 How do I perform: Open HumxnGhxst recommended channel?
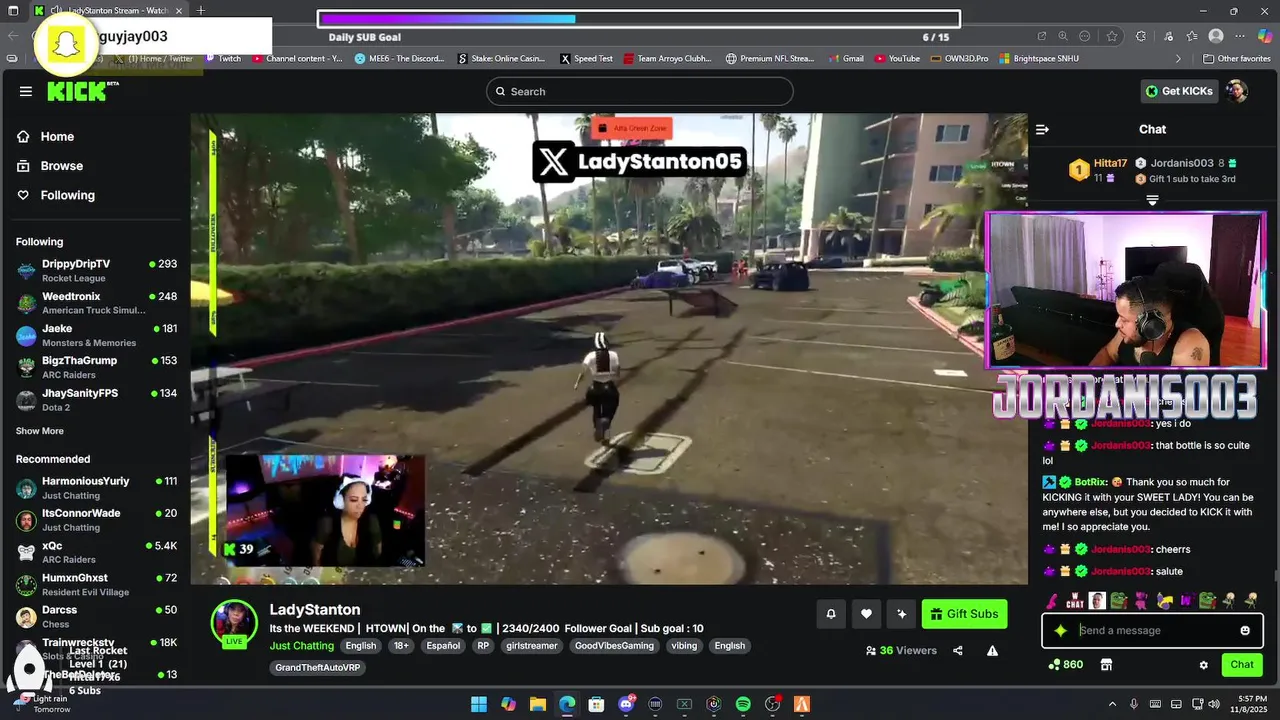[96, 584]
